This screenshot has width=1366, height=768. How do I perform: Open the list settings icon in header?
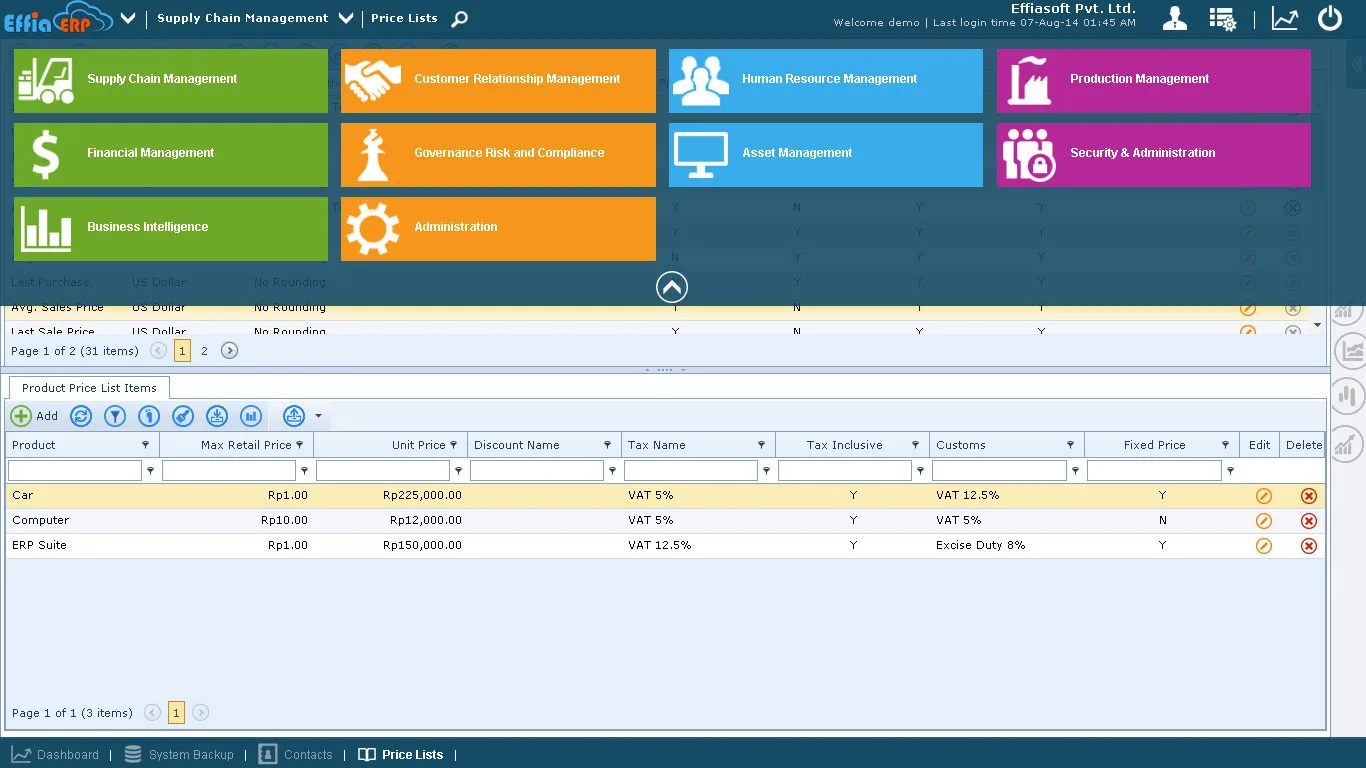1222,18
